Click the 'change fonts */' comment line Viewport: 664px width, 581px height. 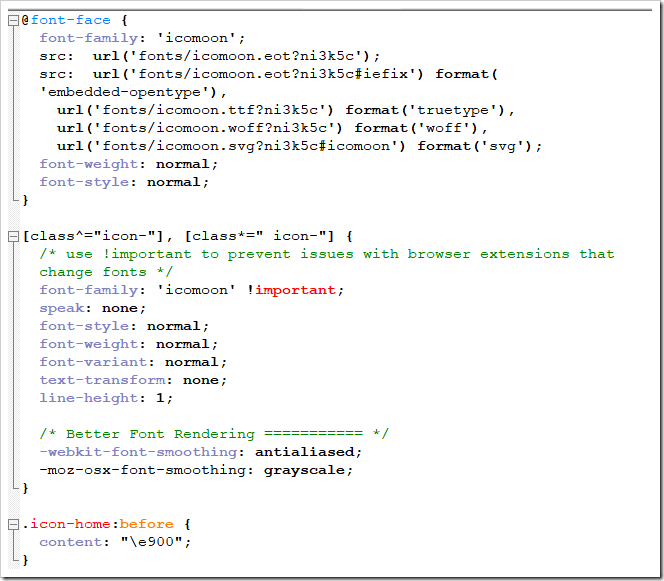tap(106, 272)
